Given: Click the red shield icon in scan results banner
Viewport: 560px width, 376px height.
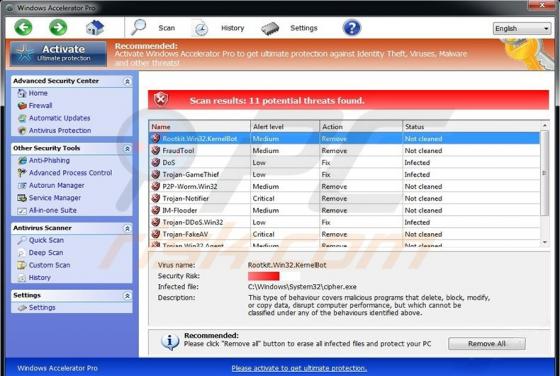Looking at the screenshot, I should tap(161, 99).
